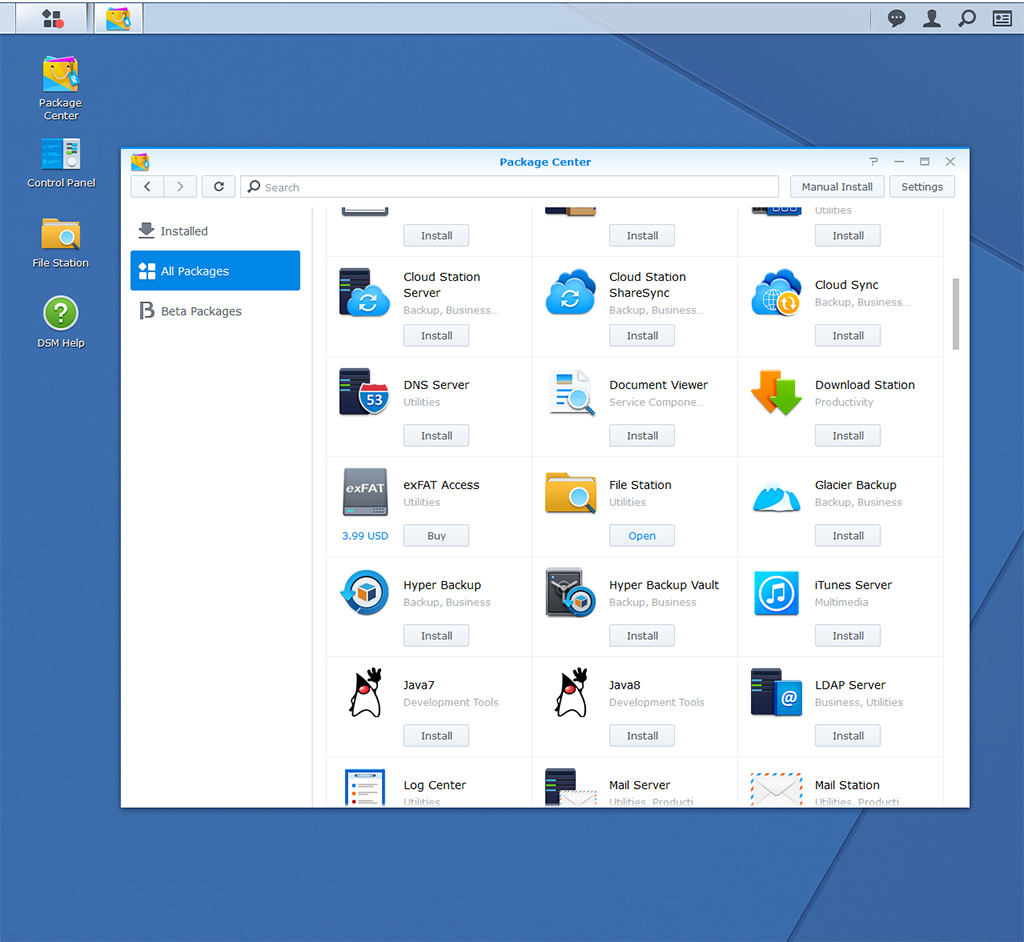This screenshot has width=1024, height=942.
Task: Click the iTunes Server package icon
Action: (776, 593)
